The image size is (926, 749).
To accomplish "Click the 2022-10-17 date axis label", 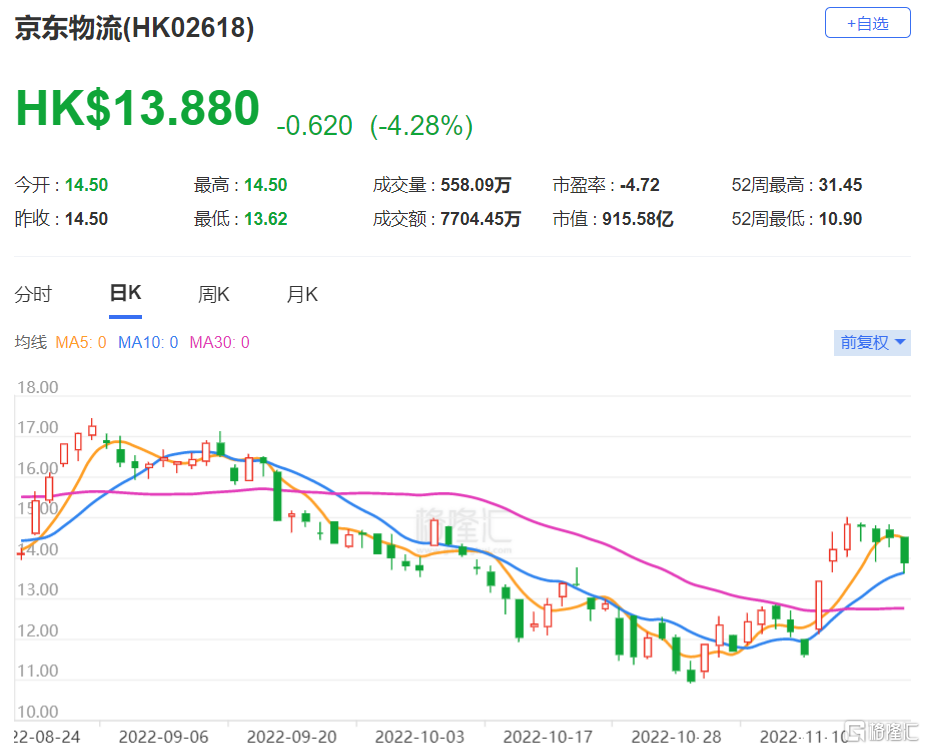I will [x=548, y=737].
